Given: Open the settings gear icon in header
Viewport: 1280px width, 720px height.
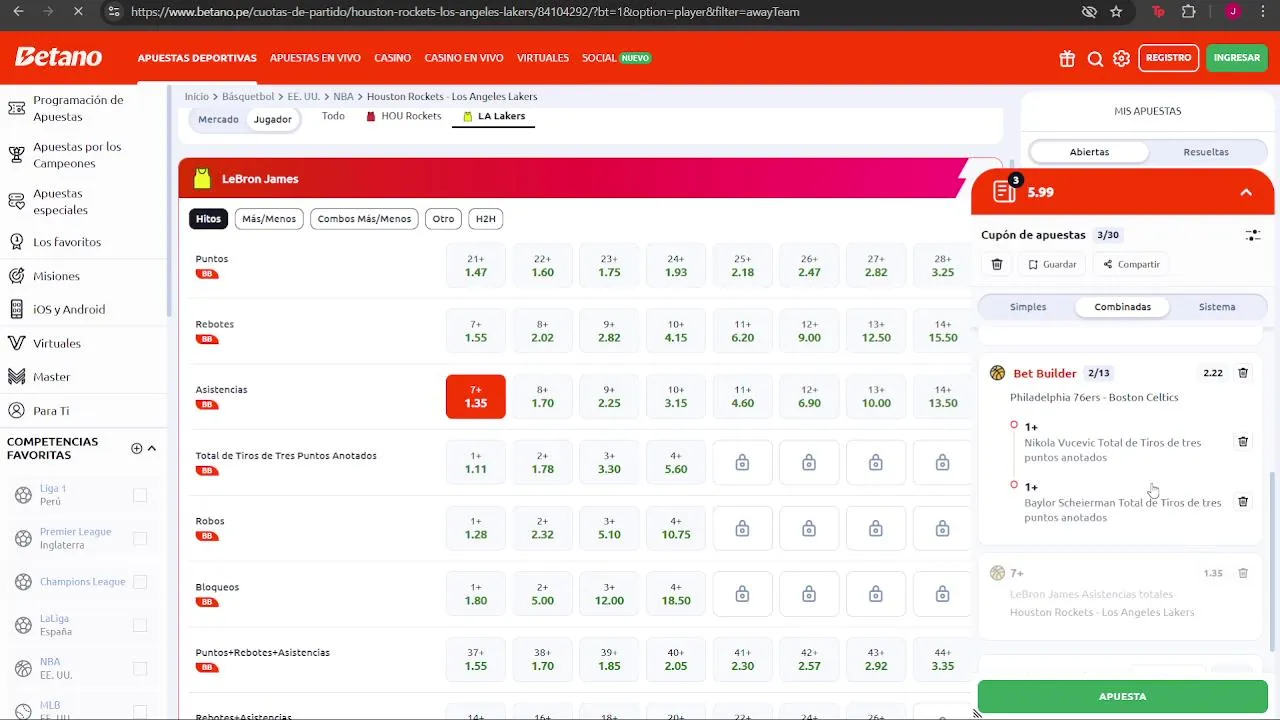Looking at the screenshot, I should coord(1121,58).
